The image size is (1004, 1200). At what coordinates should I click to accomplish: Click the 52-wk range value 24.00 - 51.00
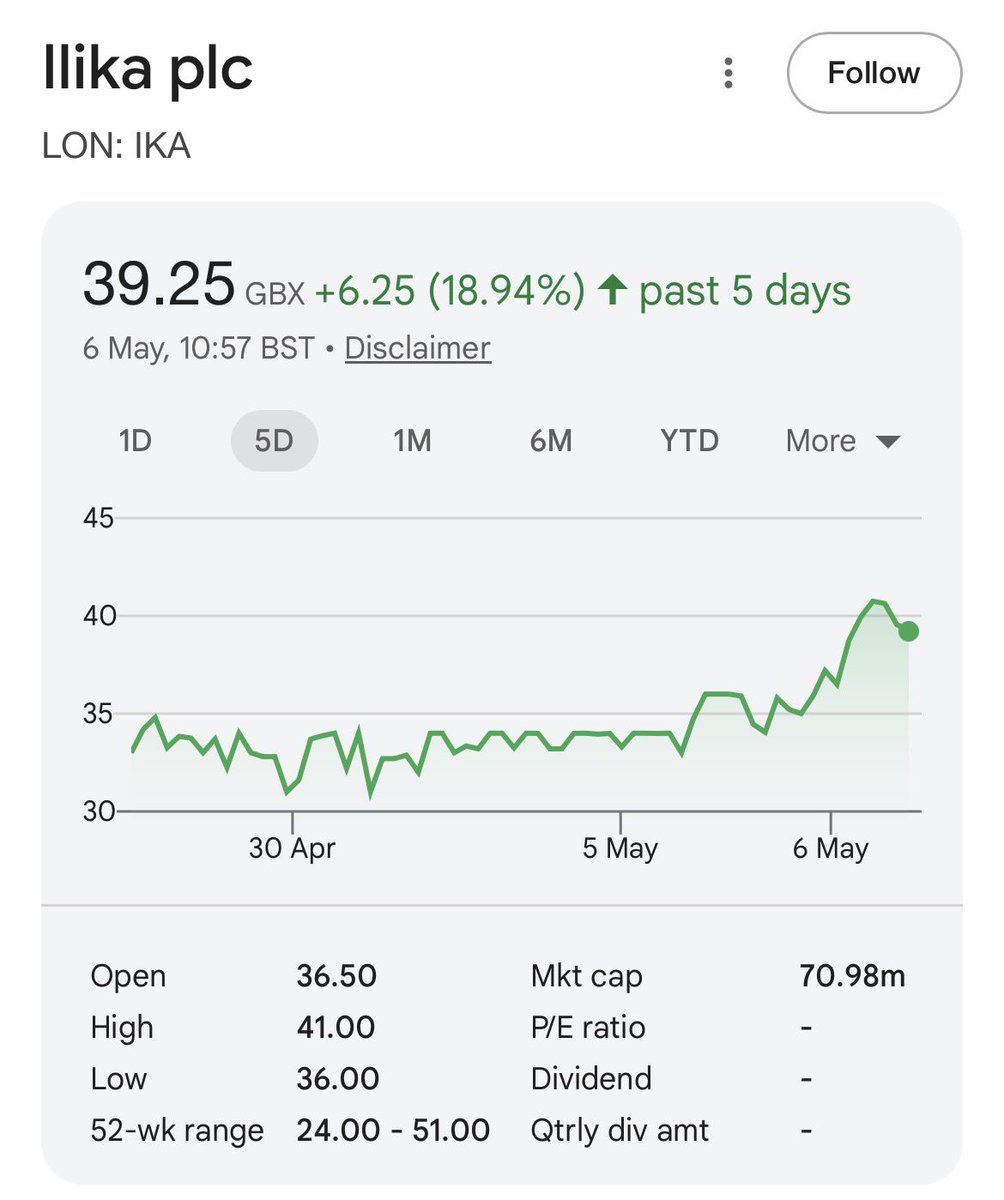(393, 1131)
